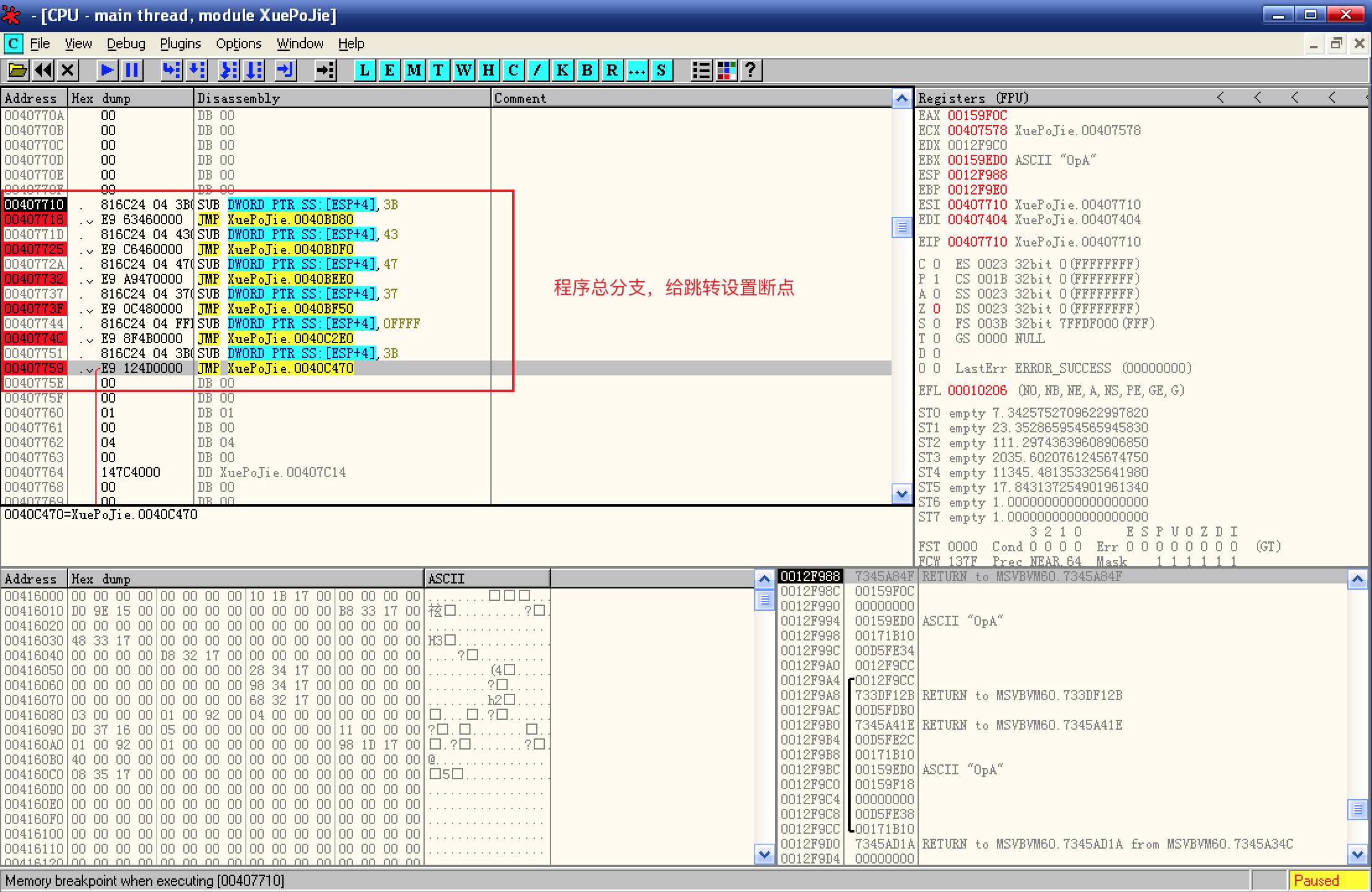Show Memory map with the M button
The image size is (1372, 892).
[x=414, y=70]
